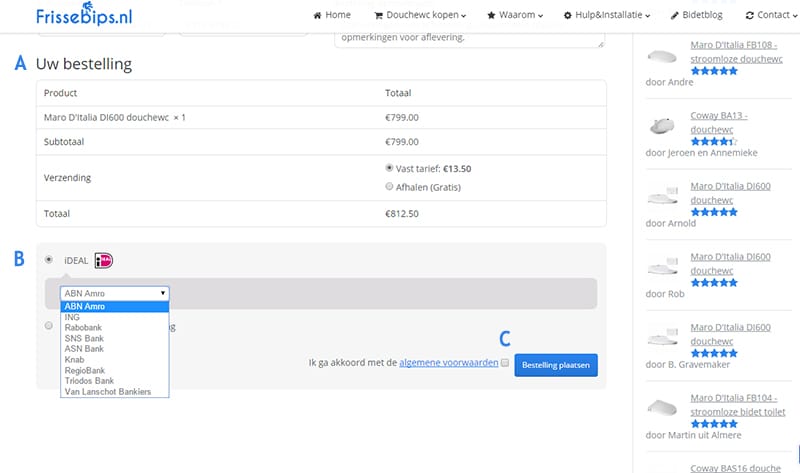The image size is (800, 473).
Task: Click the Maro D'Italia DI600 douchewc order row
Action: (321, 117)
